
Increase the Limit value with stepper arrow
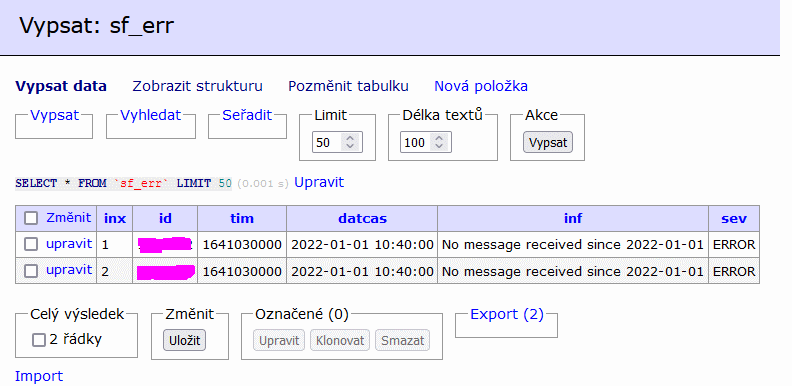click(x=350, y=139)
